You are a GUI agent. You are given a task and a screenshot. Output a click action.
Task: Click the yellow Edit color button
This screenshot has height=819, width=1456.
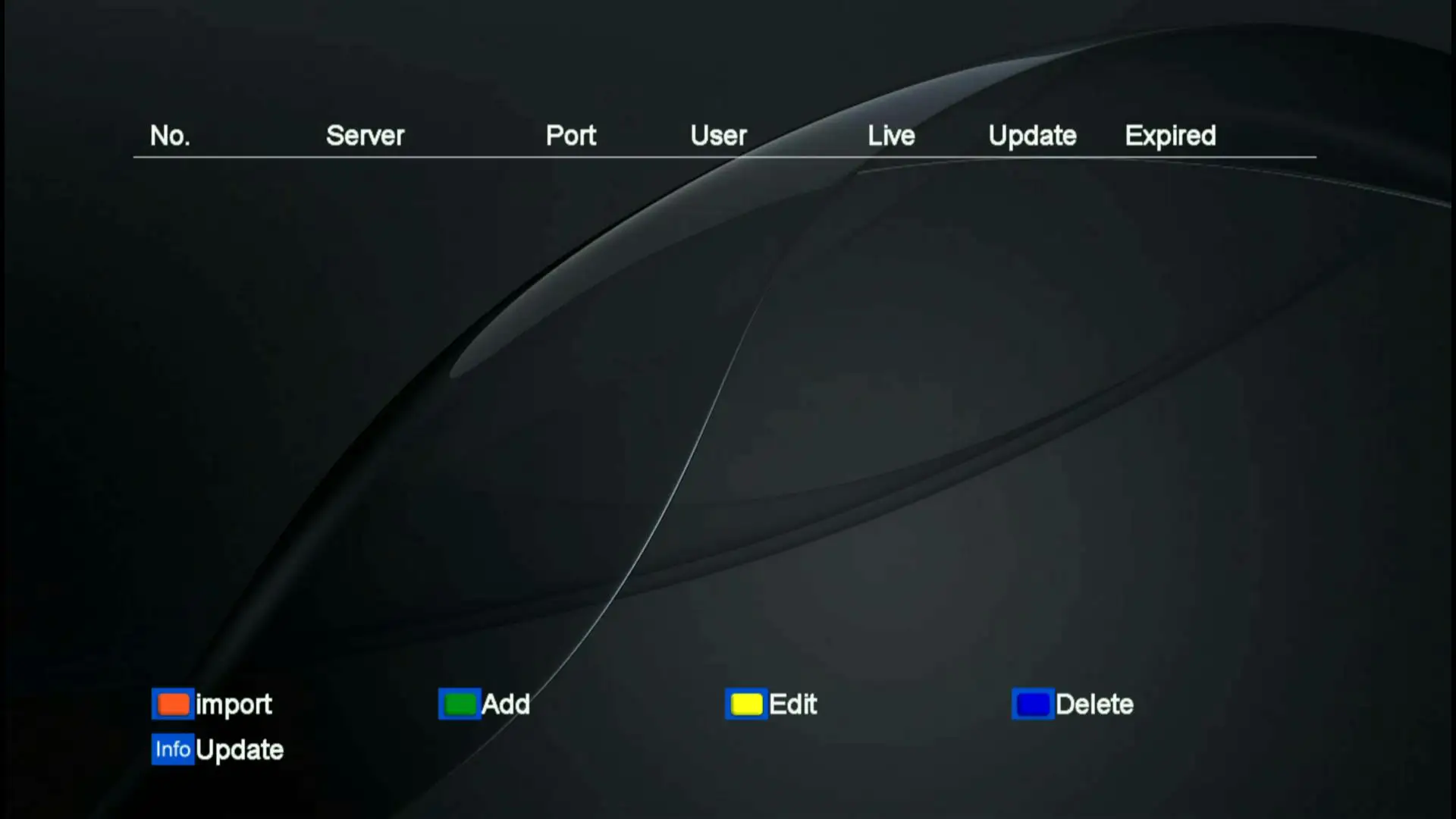[746, 704]
